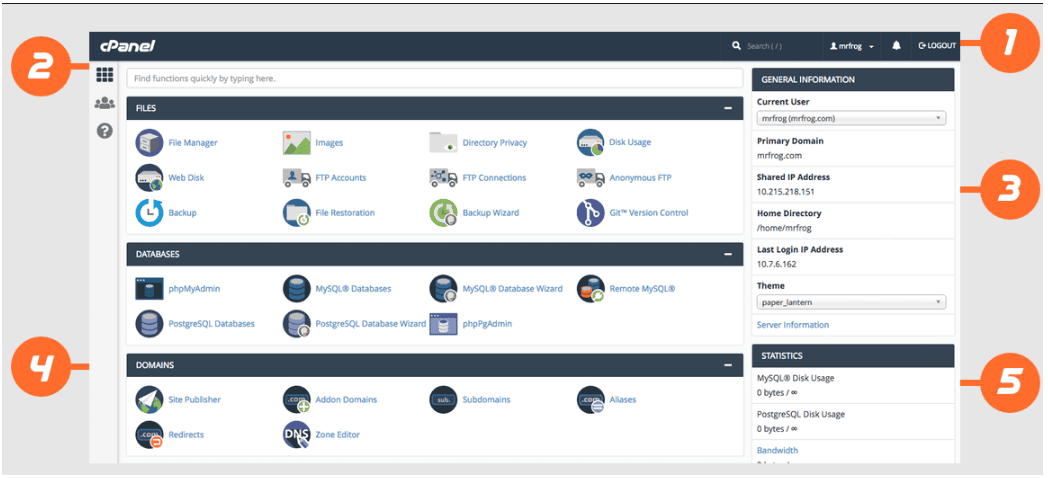Image resolution: width=1048 pixels, height=478 pixels.
Task: Open the Directory Privacy folder icon
Action: pos(443,142)
